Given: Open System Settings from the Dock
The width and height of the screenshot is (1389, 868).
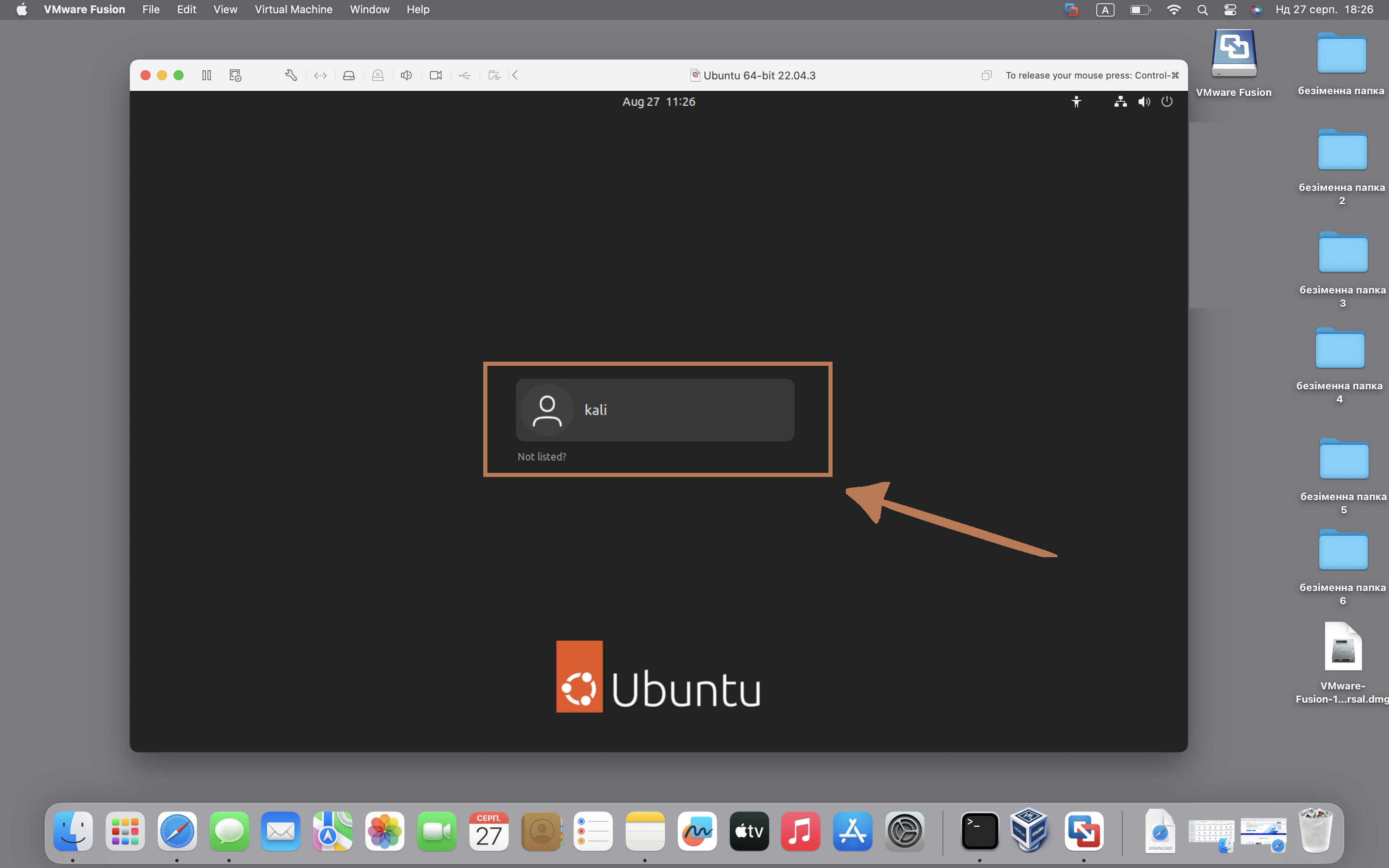Looking at the screenshot, I should pyautogui.click(x=905, y=831).
